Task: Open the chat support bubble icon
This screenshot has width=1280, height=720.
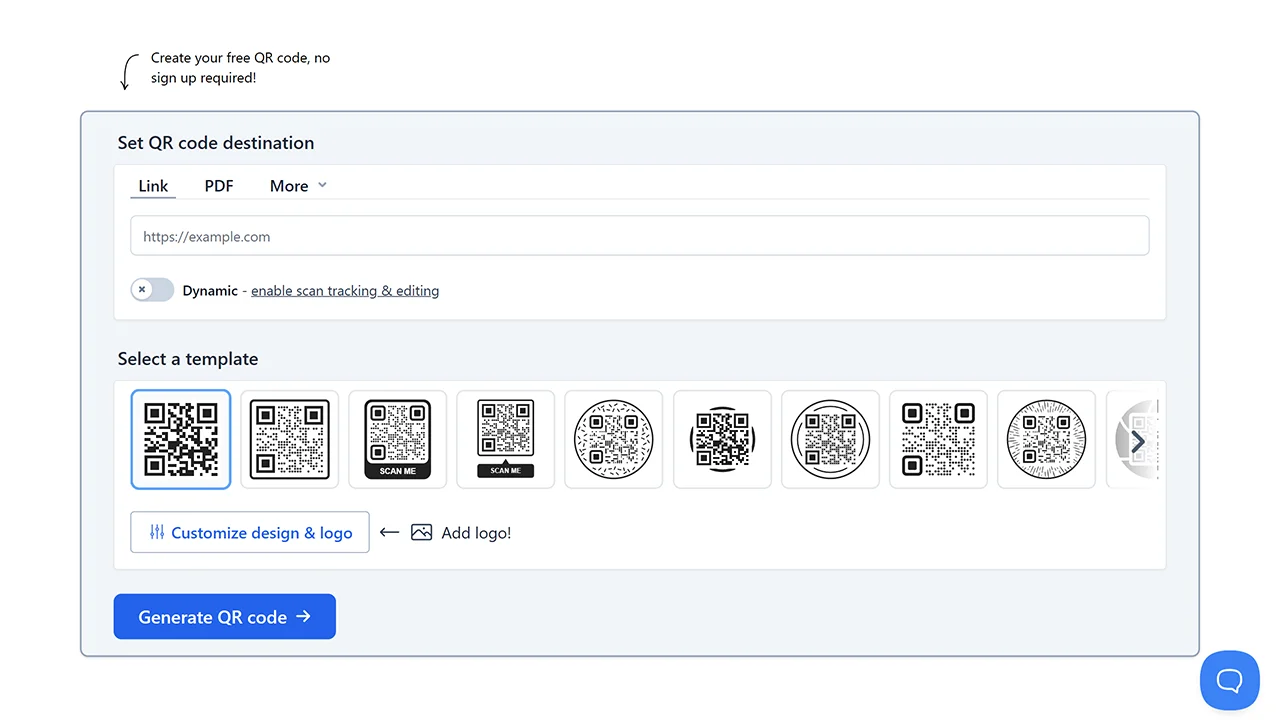Action: (x=1229, y=680)
